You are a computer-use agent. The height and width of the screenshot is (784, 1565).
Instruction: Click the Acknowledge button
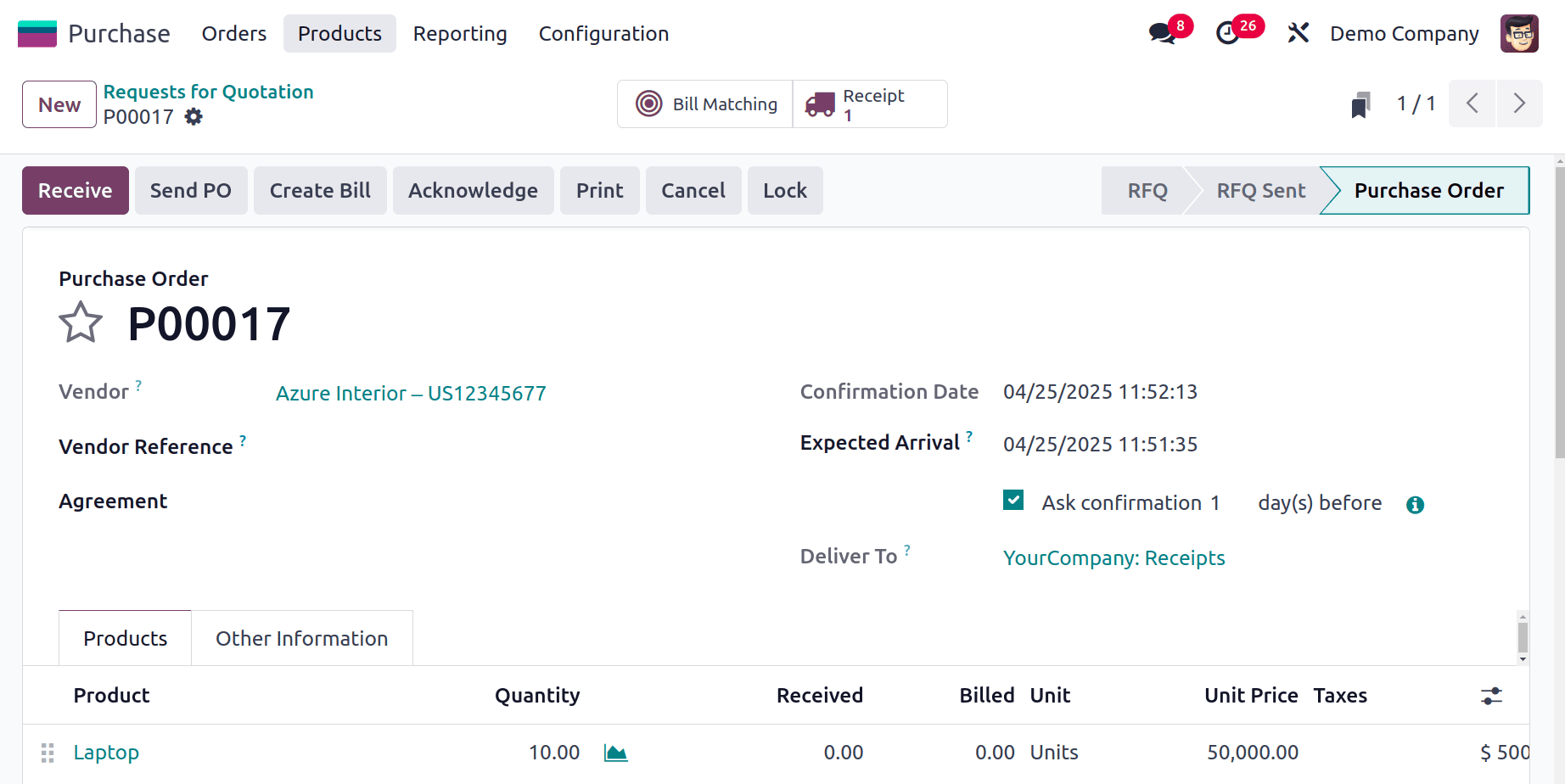click(474, 190)
